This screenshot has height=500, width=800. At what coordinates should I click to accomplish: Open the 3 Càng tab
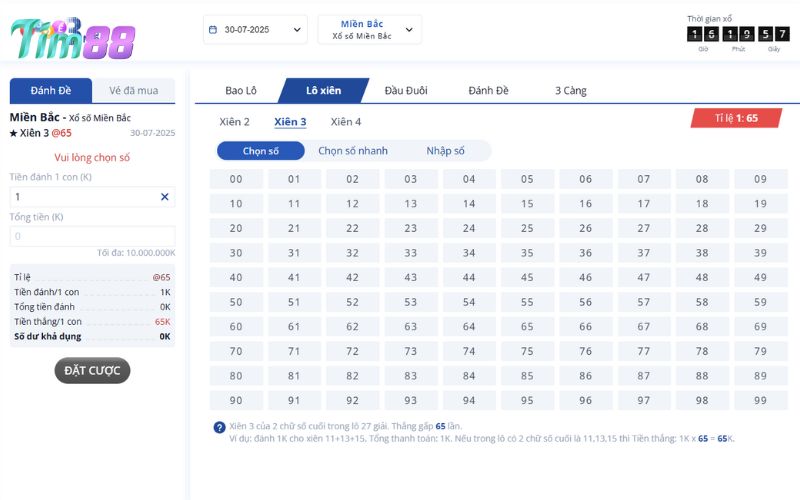pyautogui.click(x=570, y=91)
